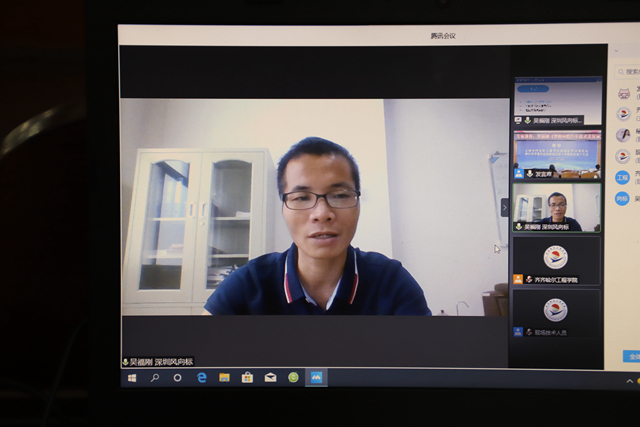
Task: Click the blue 工程 avatar in member list
Action: click(x=622, y=177)
